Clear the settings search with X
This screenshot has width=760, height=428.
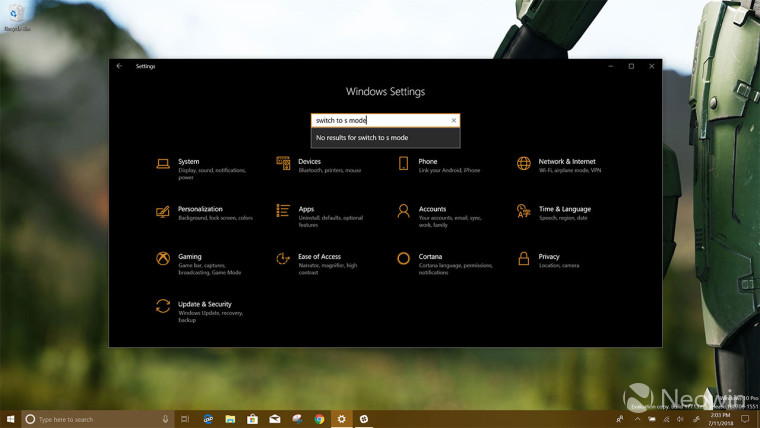click(x=454, y=120)
